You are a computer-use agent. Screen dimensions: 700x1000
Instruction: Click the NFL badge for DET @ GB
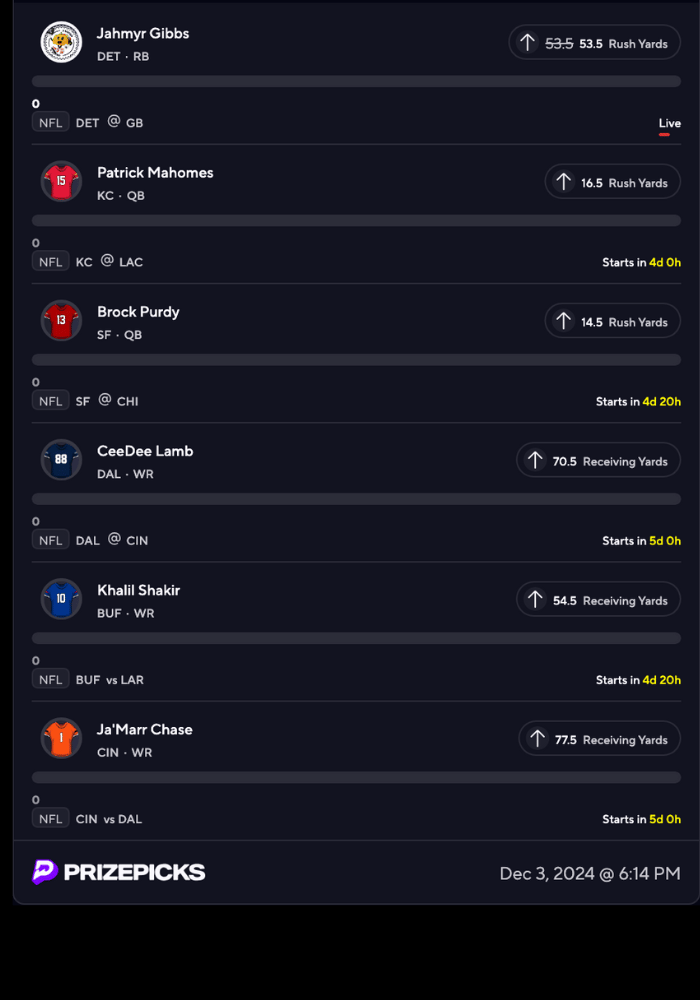pos(50,122)
